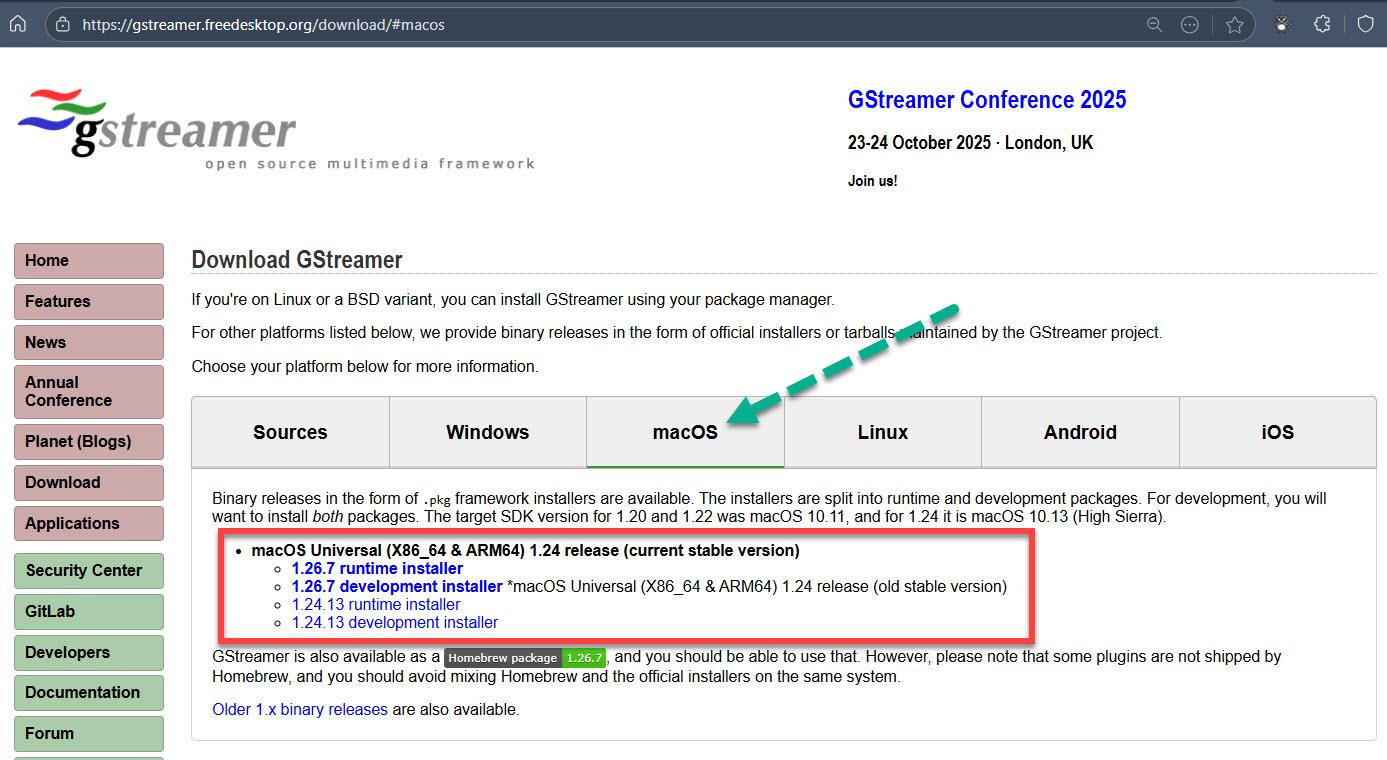Click 1.24.13 development installer link
Screen dimensions: 1387x760
click(394, 623)
